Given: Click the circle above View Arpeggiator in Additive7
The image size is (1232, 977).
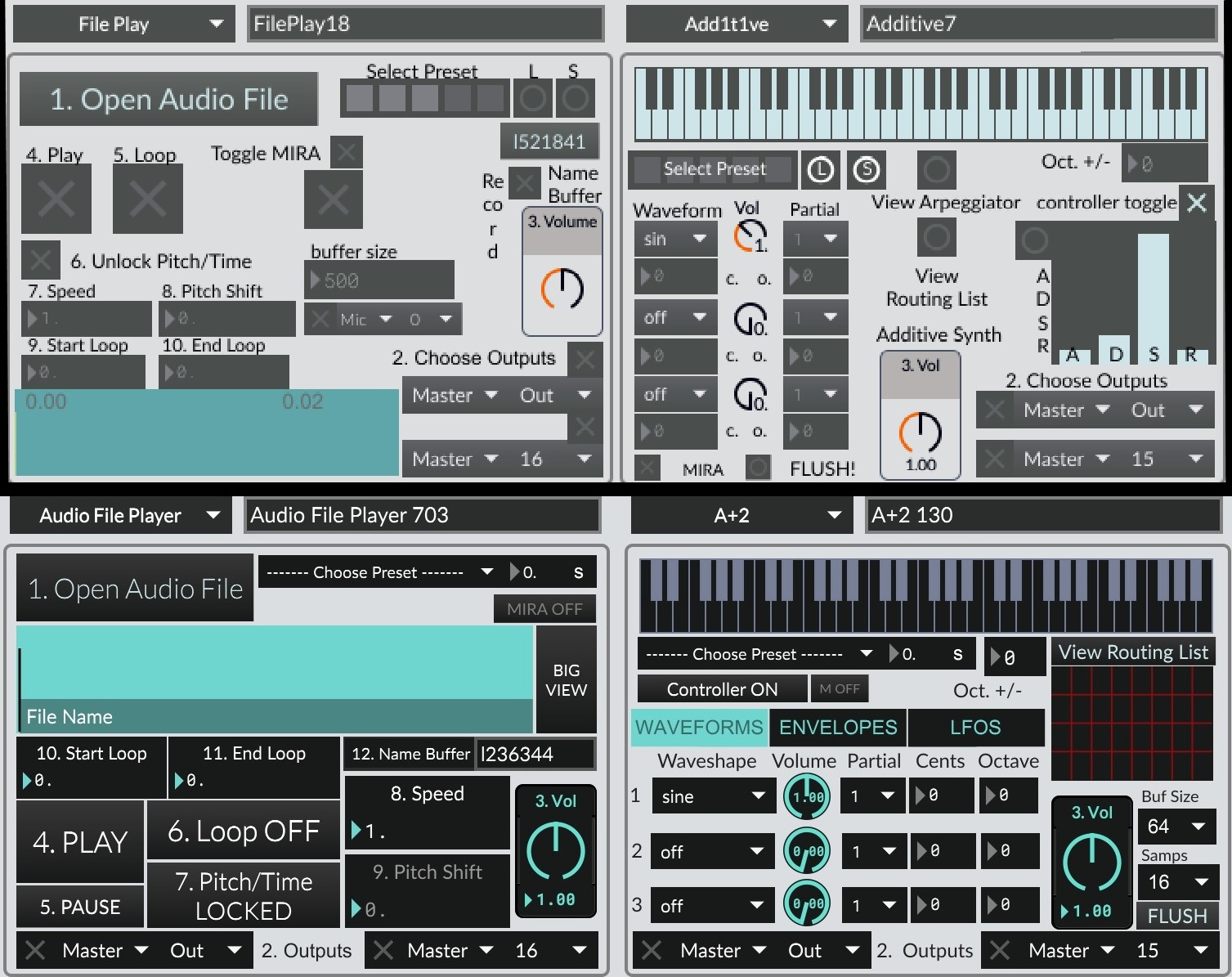Looking at the screenshot, I should tap(936, 170).
